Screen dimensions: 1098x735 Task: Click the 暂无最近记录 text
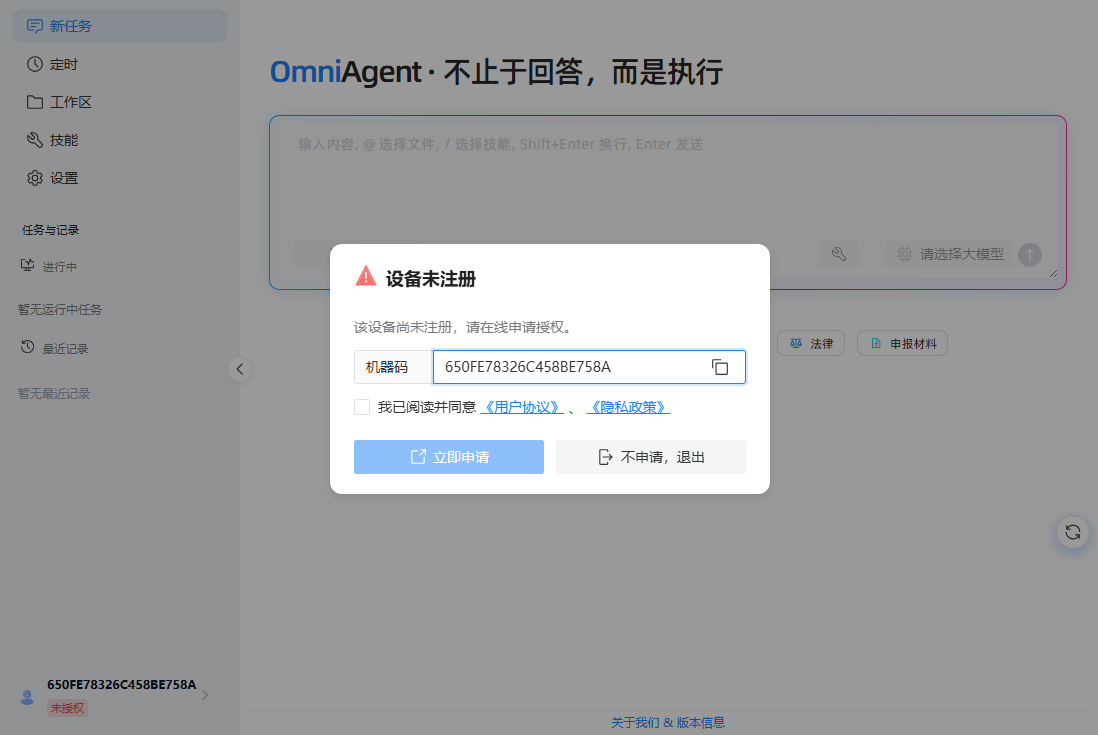pyautogui.click(x=54, y=393)
